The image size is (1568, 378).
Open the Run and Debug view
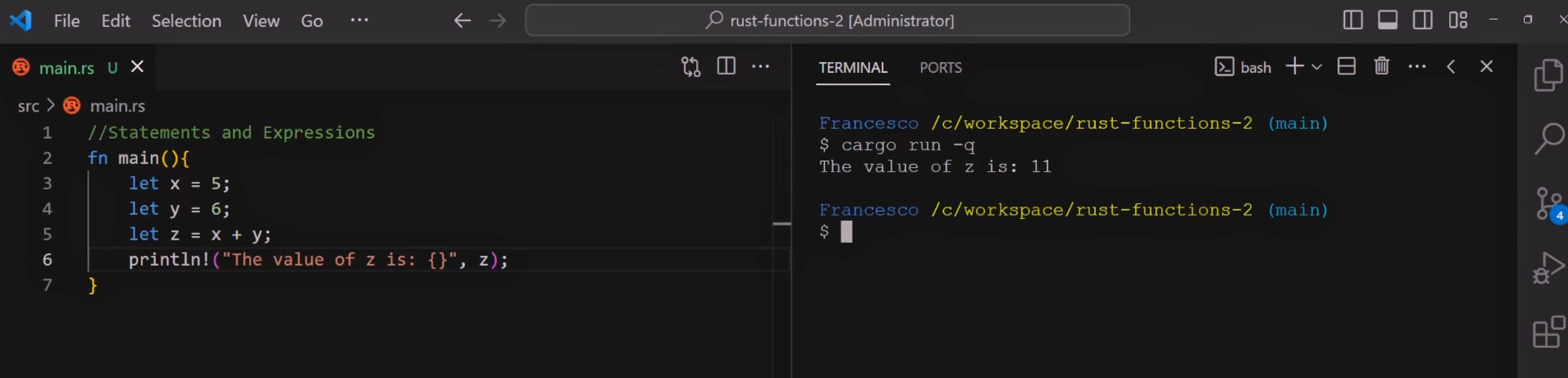[x=1549, y=268]
